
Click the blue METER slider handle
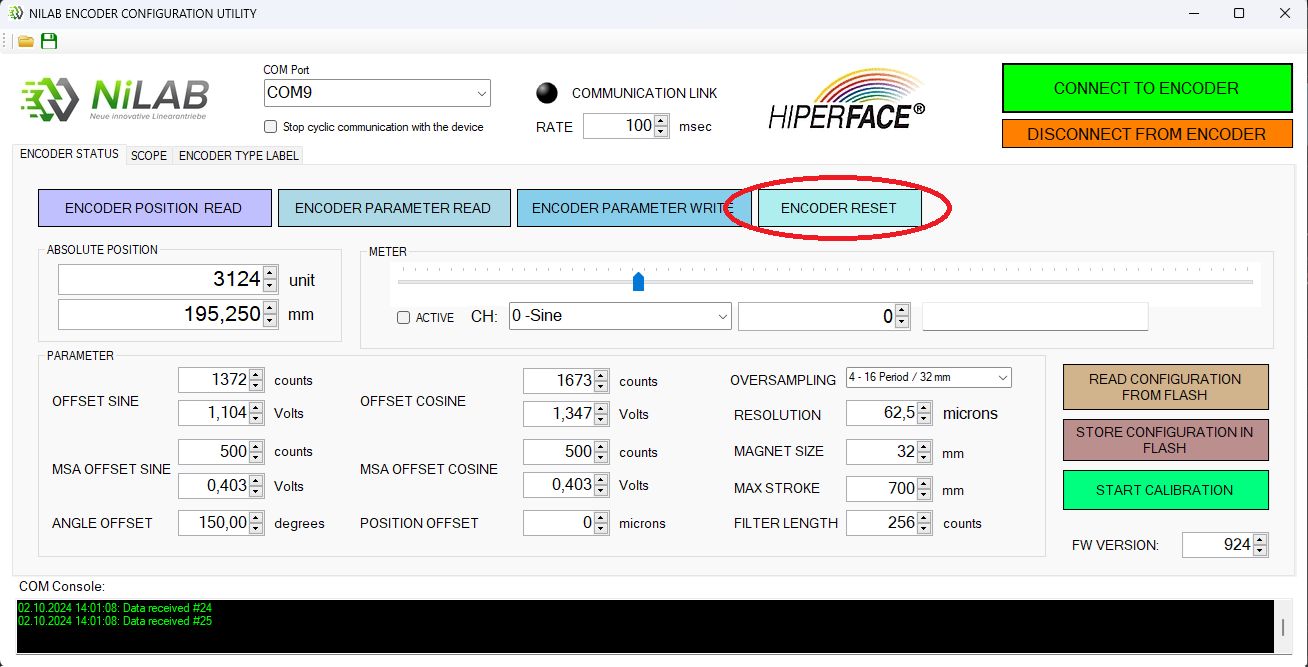pyautogui.click(x=638, y=282)
